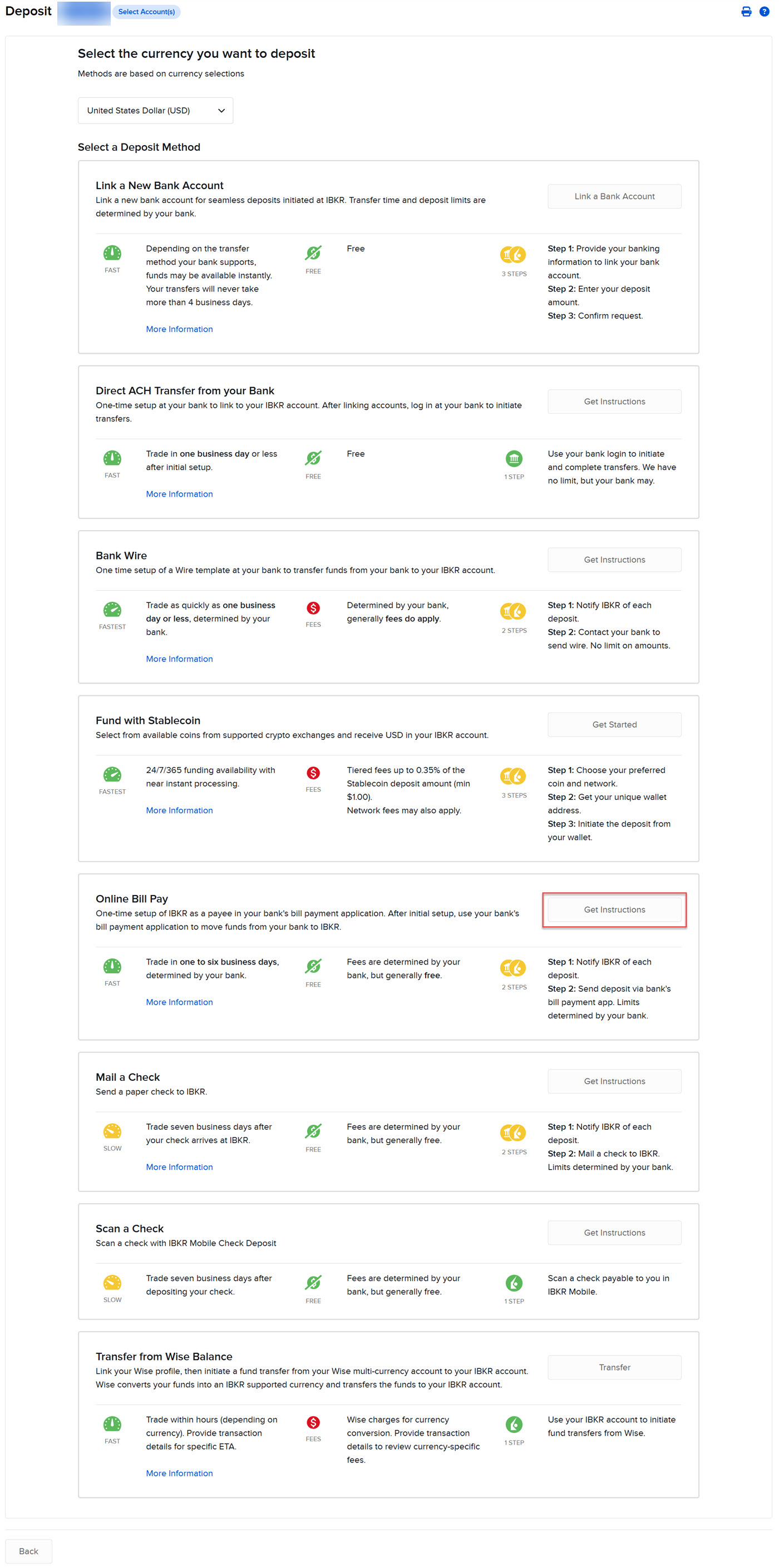Go Back using the bottom Back button
This screenshot has width=779, height=1568.
28,1551
